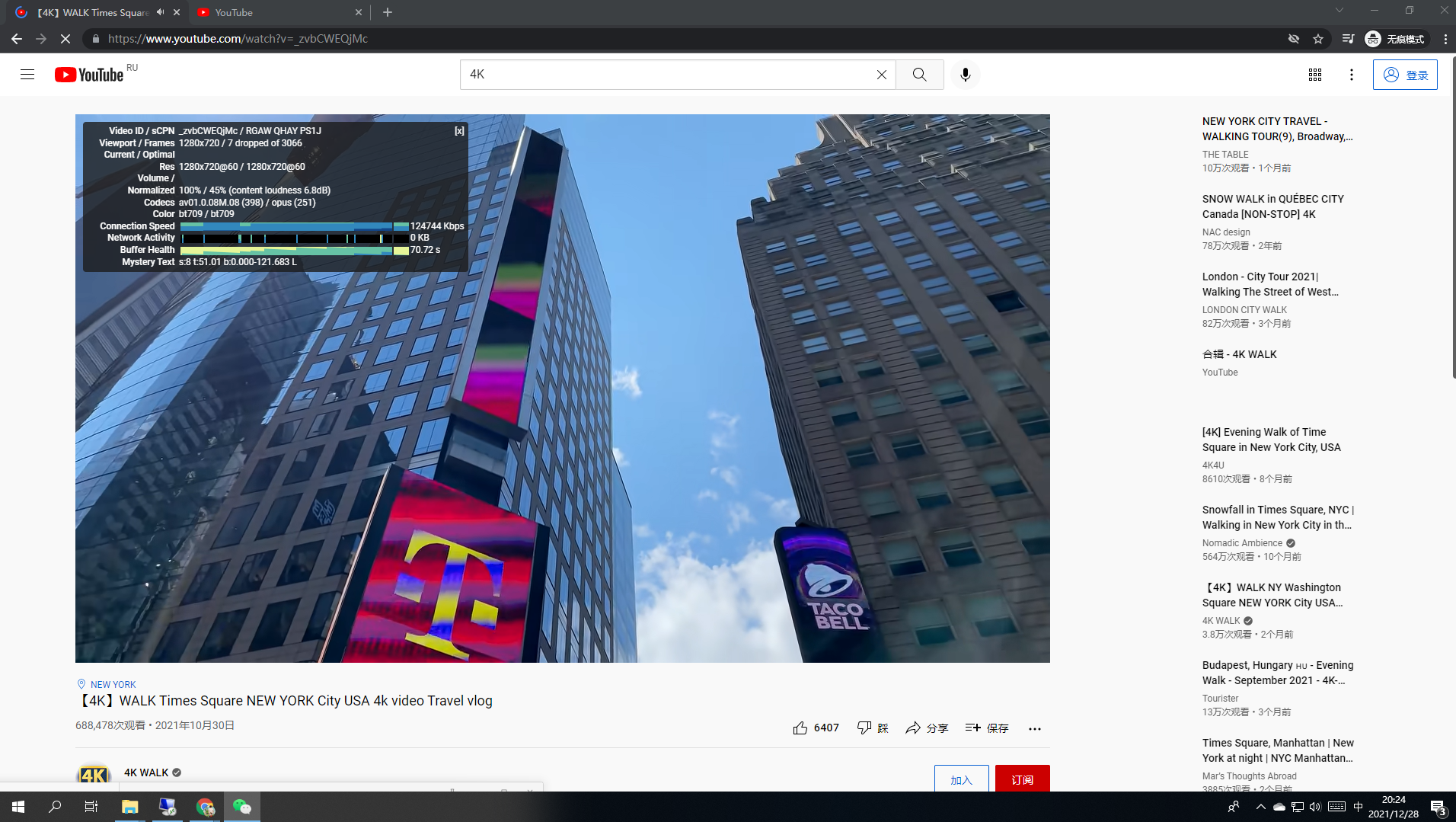Open the 4K WALK channel name

click(x=146, y=772)
